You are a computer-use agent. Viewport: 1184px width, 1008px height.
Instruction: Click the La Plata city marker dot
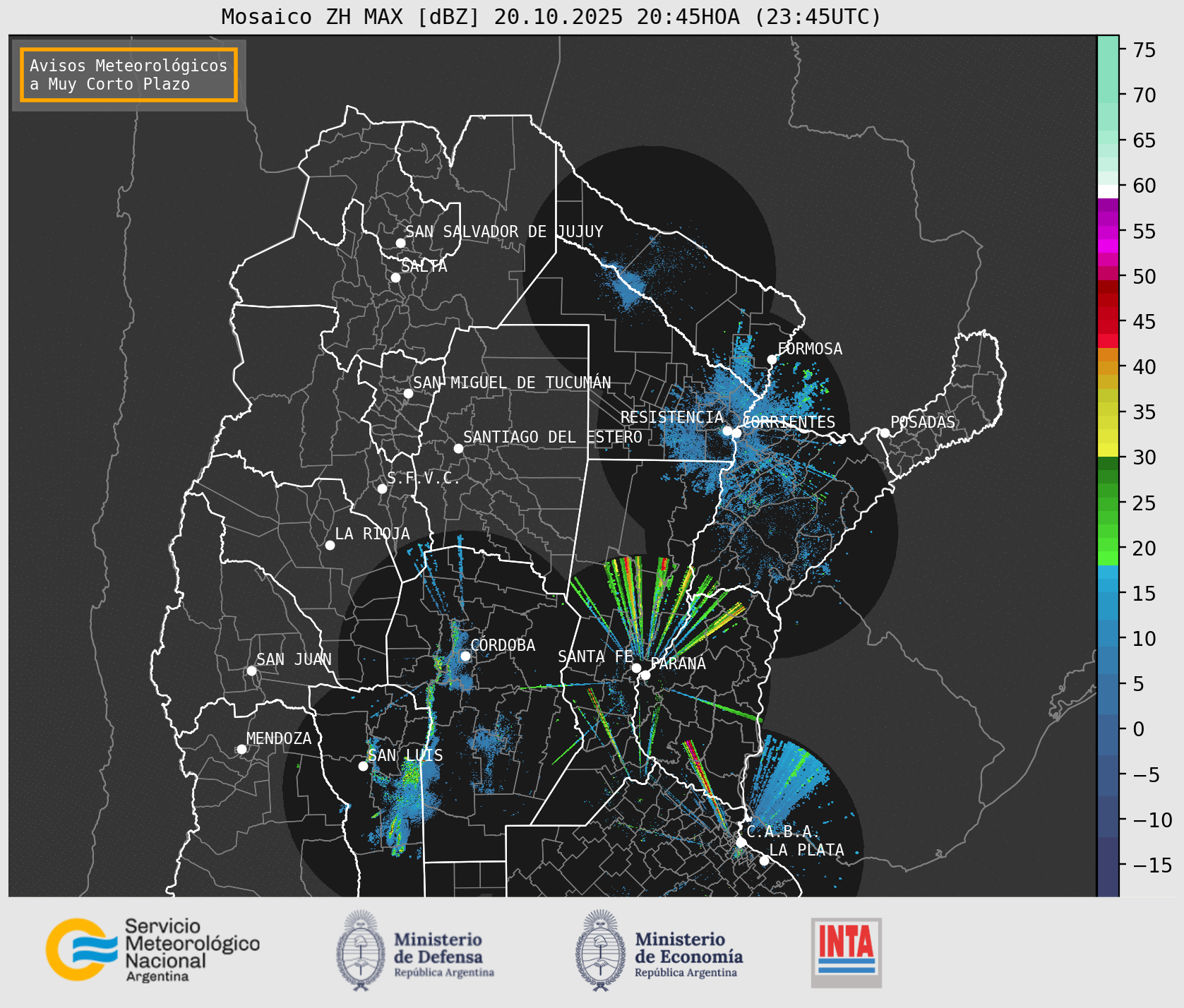coord(764,860)
